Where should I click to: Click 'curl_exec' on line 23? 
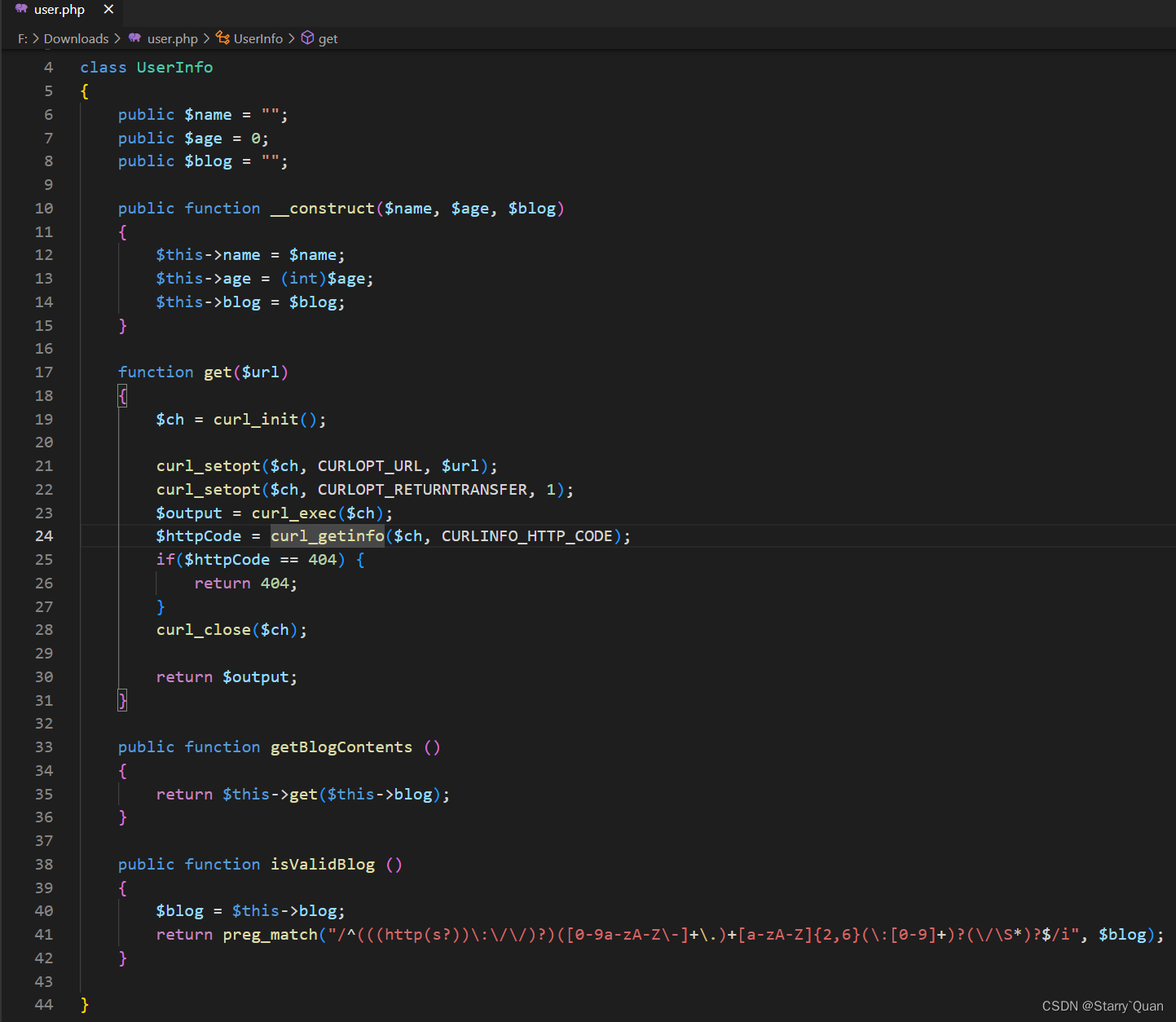point(294,513)
